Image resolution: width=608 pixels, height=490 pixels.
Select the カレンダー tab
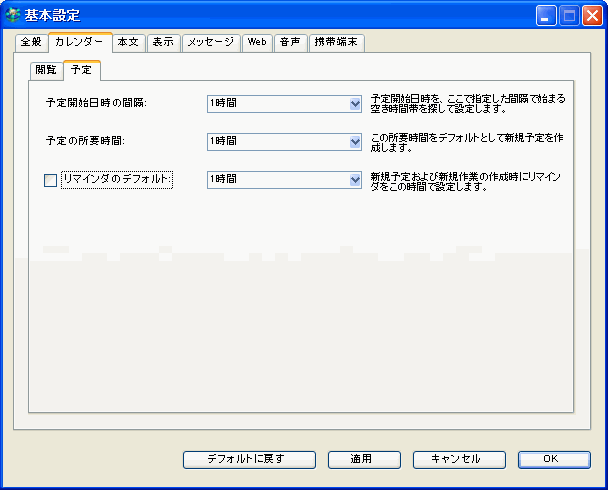point(78,42)
